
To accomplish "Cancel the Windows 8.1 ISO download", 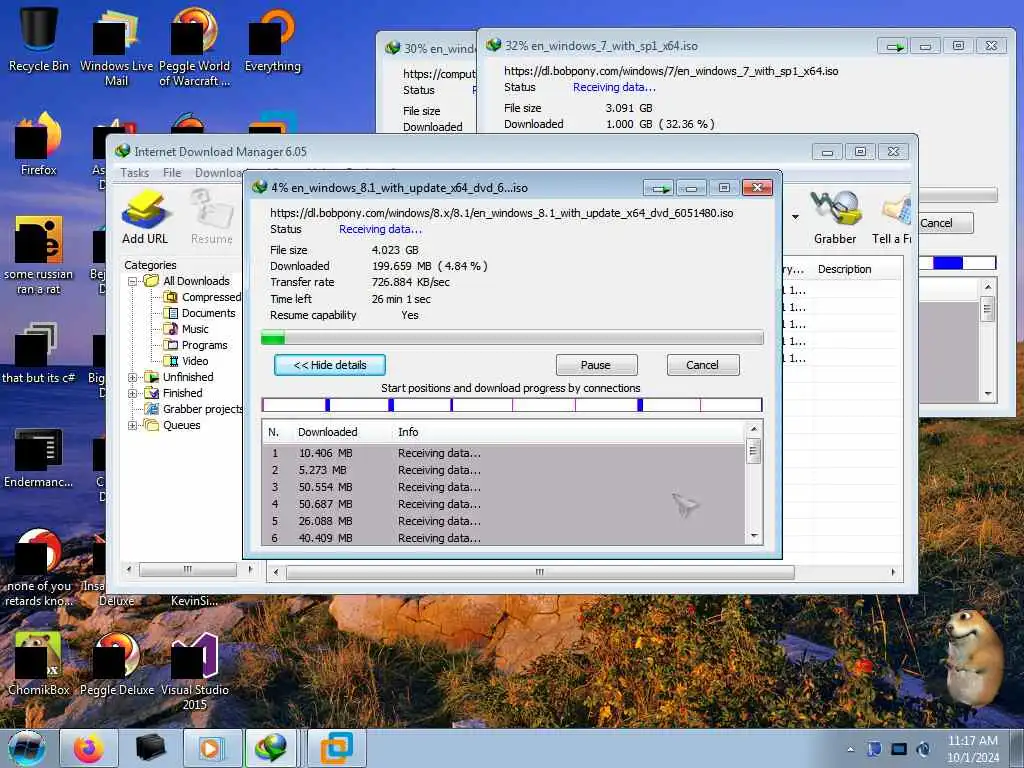I will tap(703, 365).
